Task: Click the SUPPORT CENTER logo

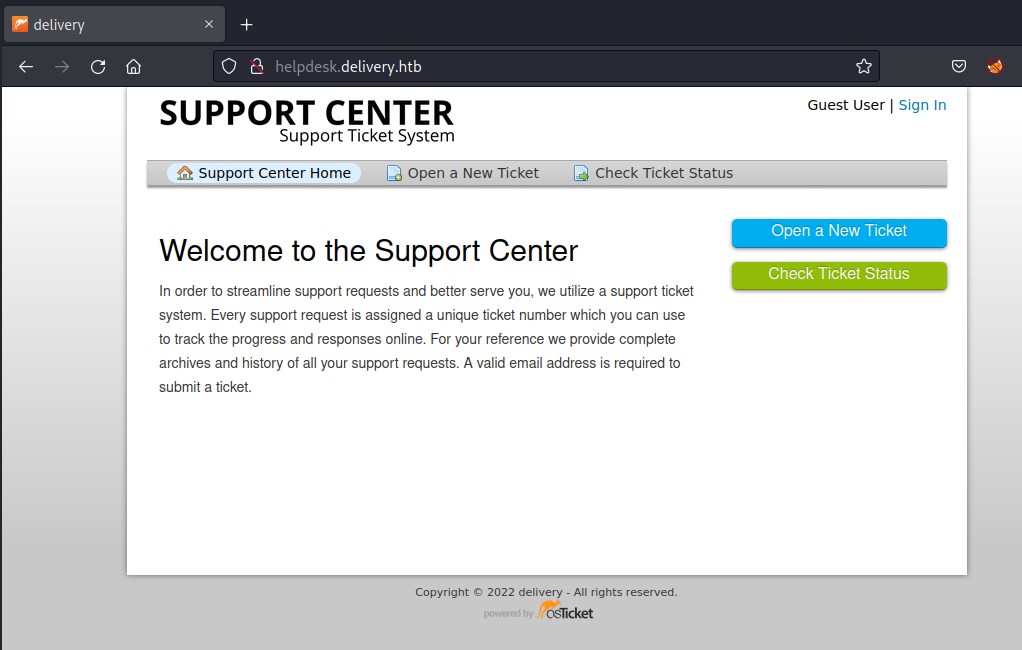Action: [306, 120]
